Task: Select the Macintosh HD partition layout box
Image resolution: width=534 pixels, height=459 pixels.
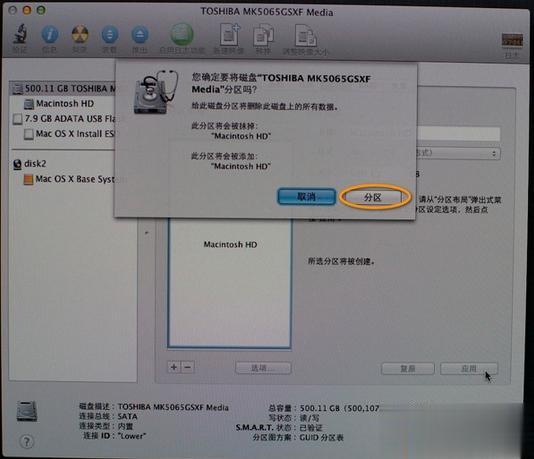Action: tap(230, 283)
